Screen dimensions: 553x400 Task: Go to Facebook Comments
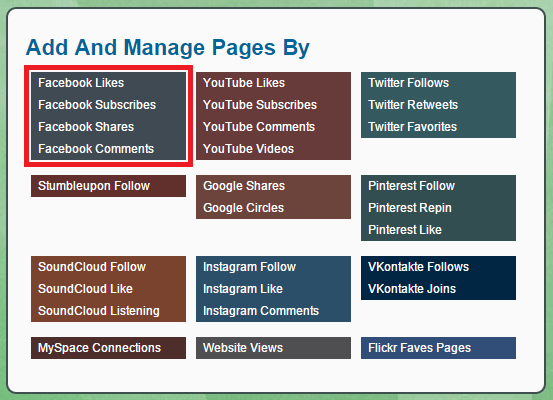96,149
